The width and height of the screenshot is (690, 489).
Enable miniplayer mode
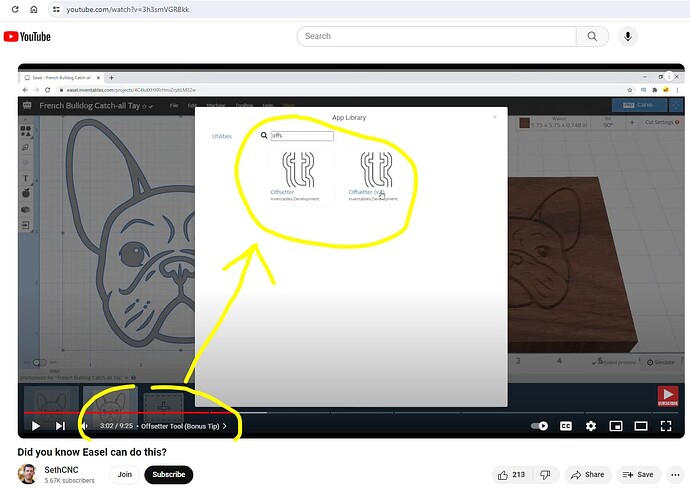coord(616,426)
